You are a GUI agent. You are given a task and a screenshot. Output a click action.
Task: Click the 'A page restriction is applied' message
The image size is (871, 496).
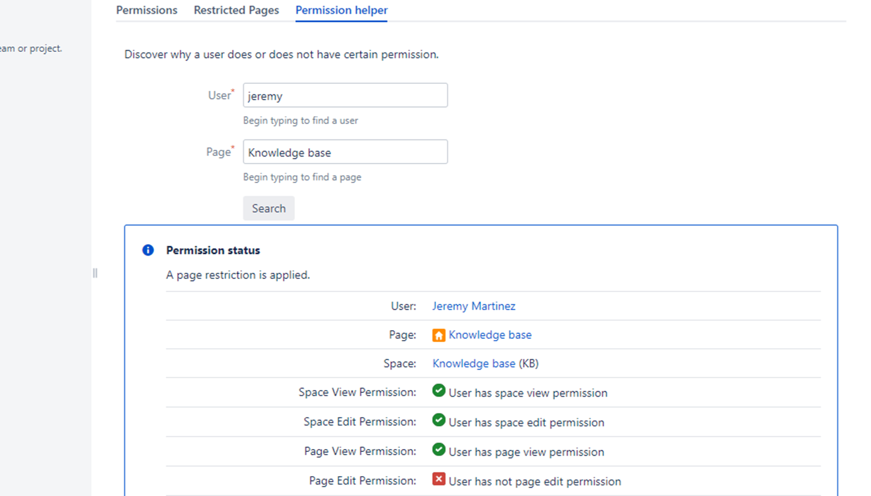click(238, 274)
